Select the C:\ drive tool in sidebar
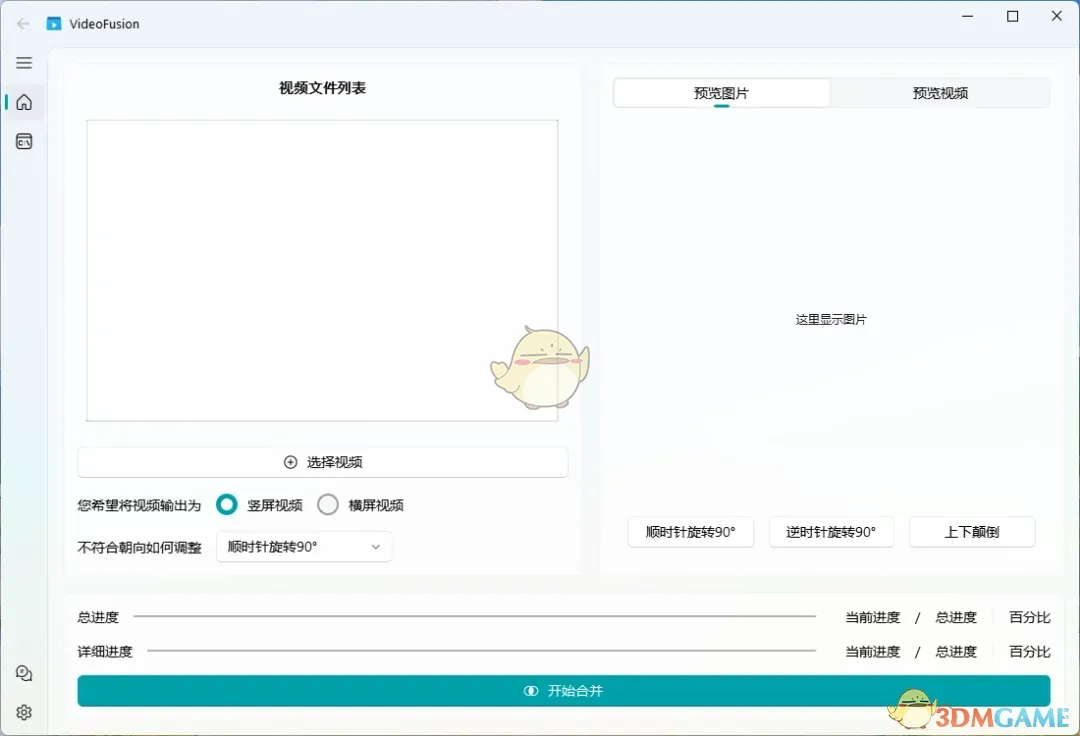Screen dimensions: 1080x736 coord(23,141)
